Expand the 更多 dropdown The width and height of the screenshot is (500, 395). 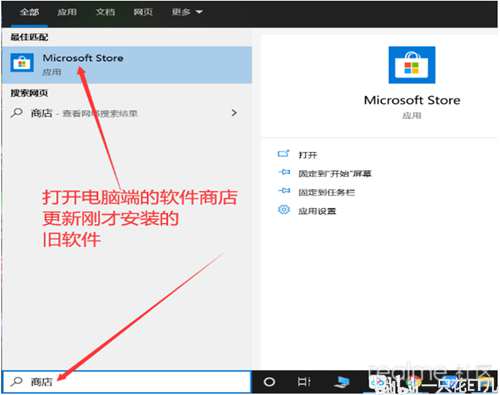187,12
